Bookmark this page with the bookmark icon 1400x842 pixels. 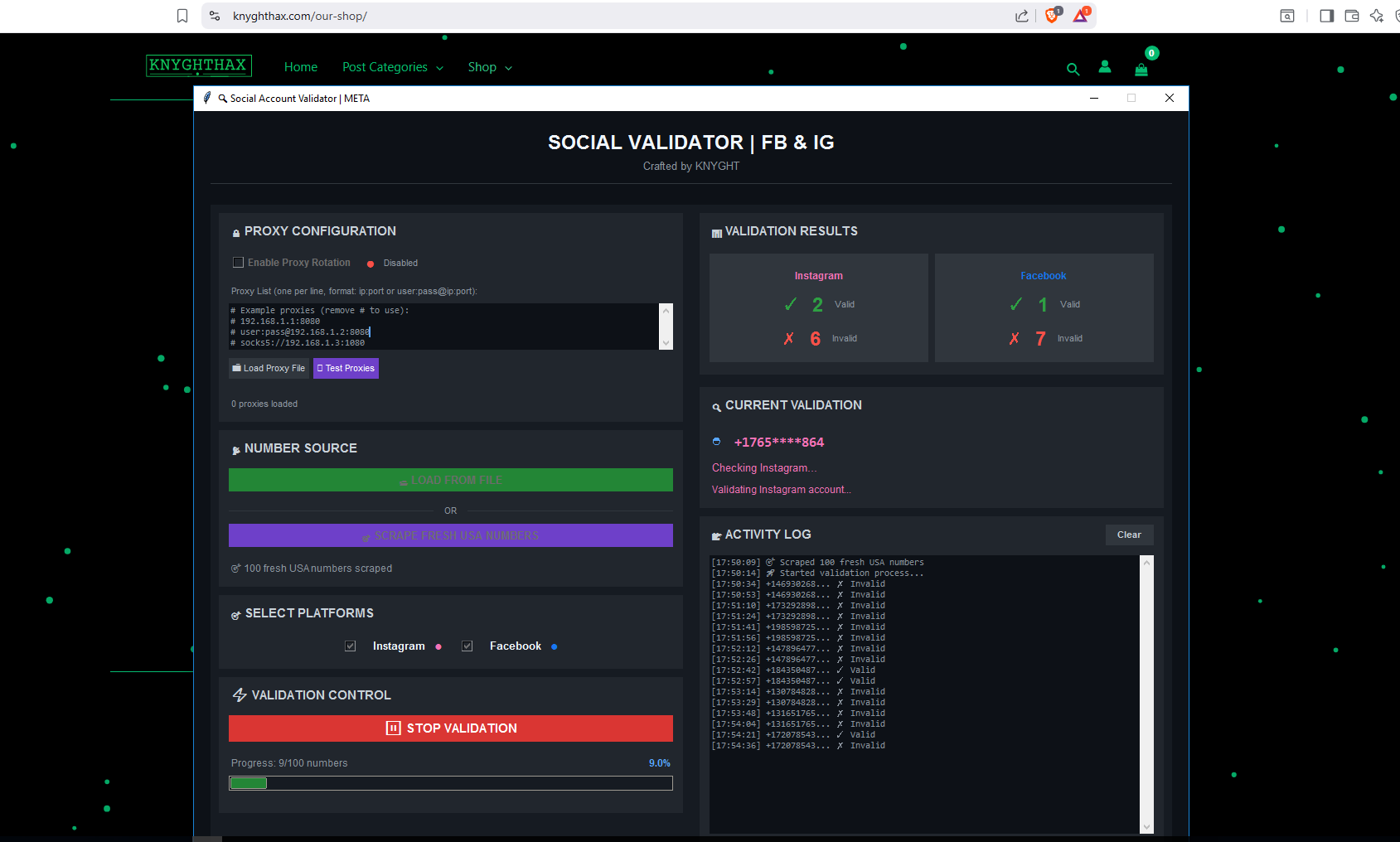182,16
